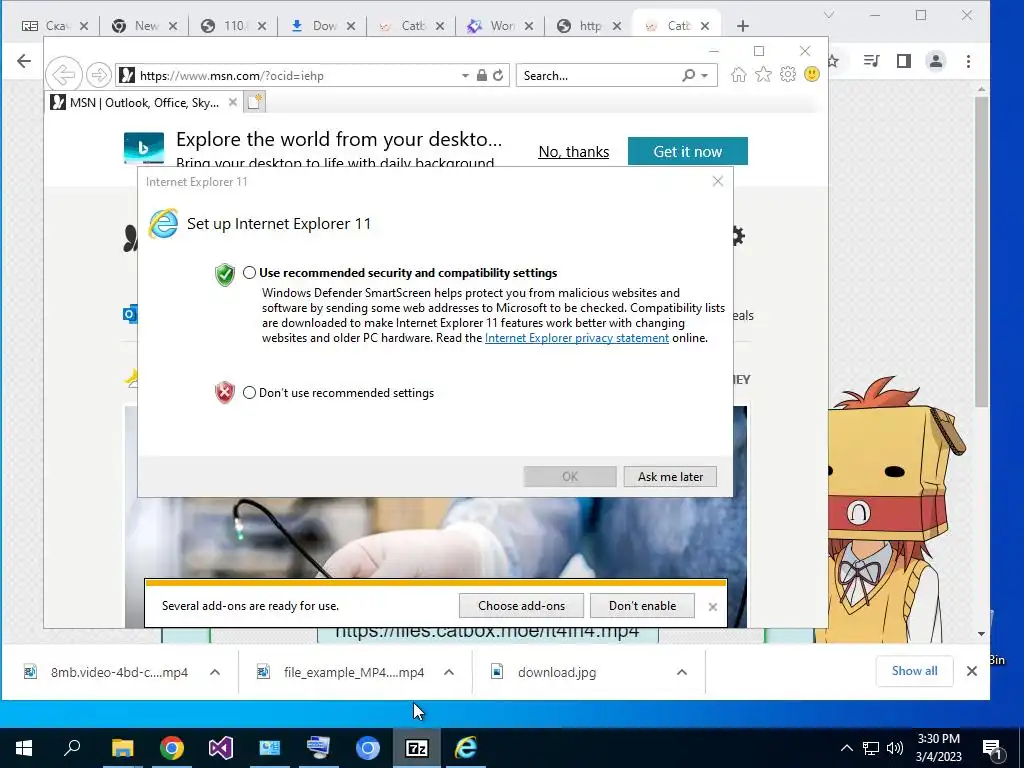Click the IE forward navigation arrow

[99, 75]
